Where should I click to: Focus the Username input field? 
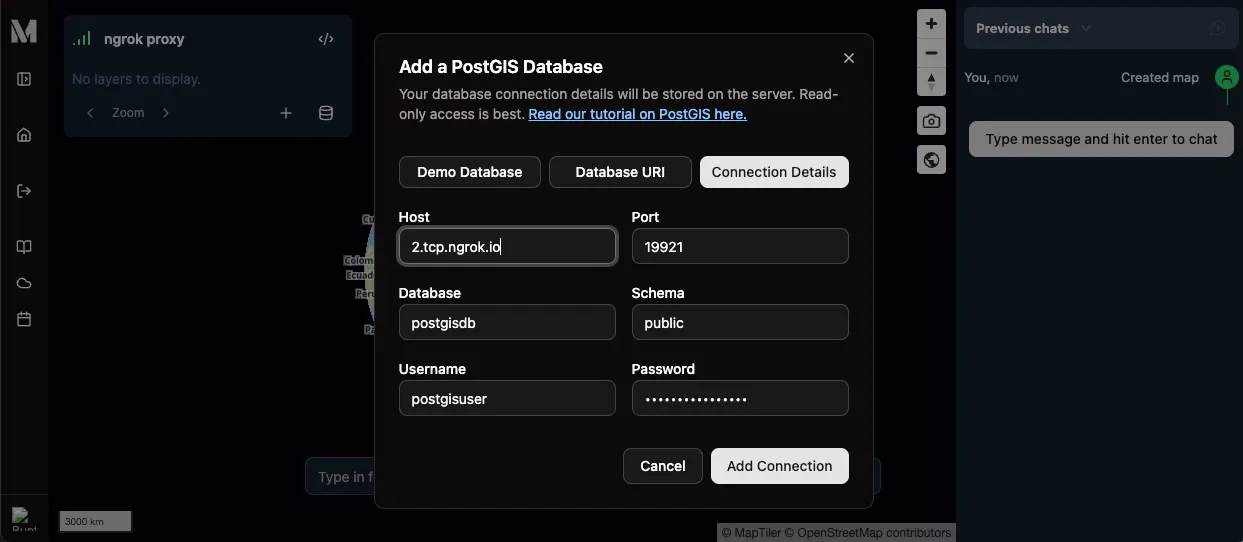[507, 398]
